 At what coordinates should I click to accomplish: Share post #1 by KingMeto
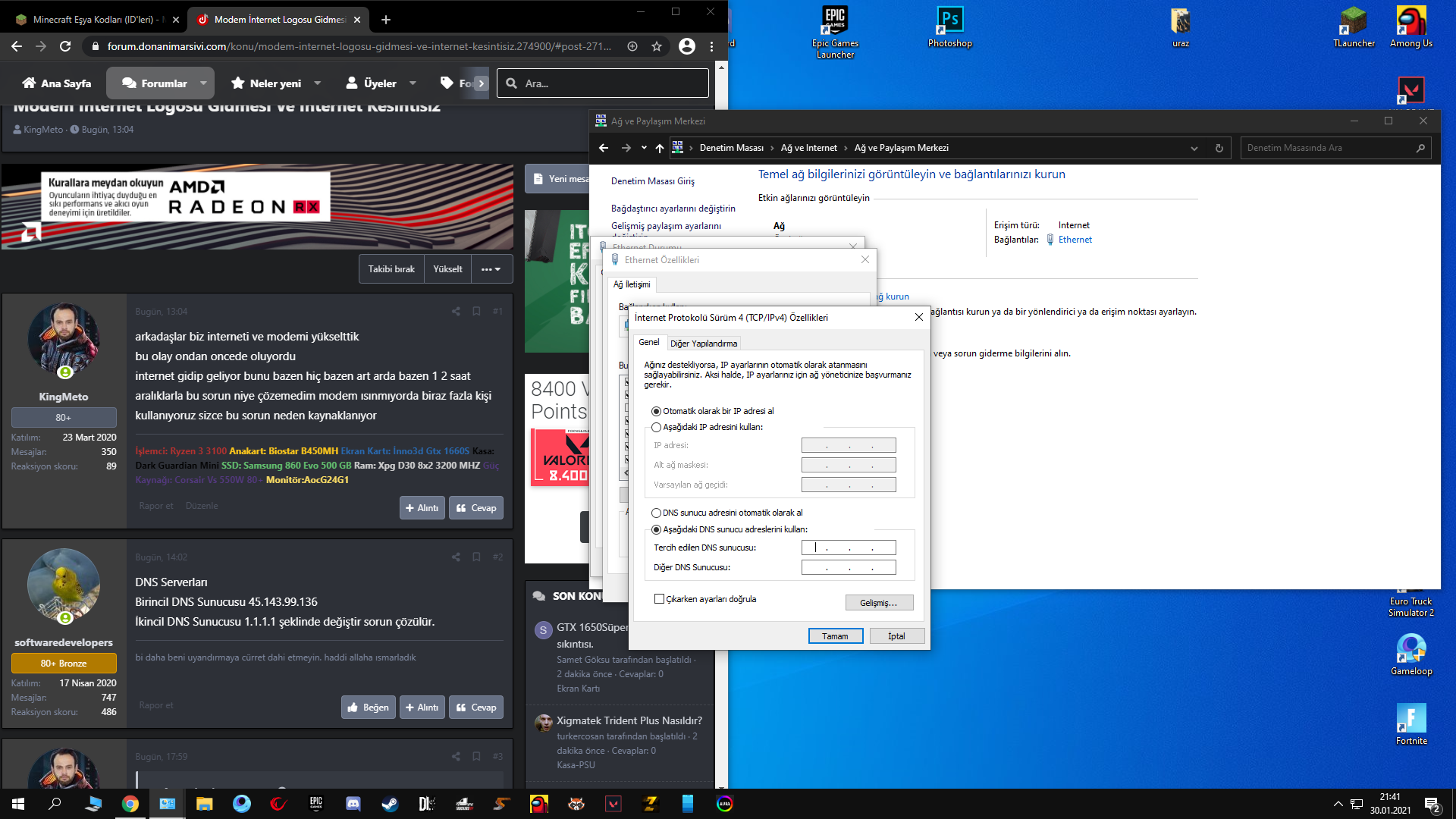(x=456, y=311)
